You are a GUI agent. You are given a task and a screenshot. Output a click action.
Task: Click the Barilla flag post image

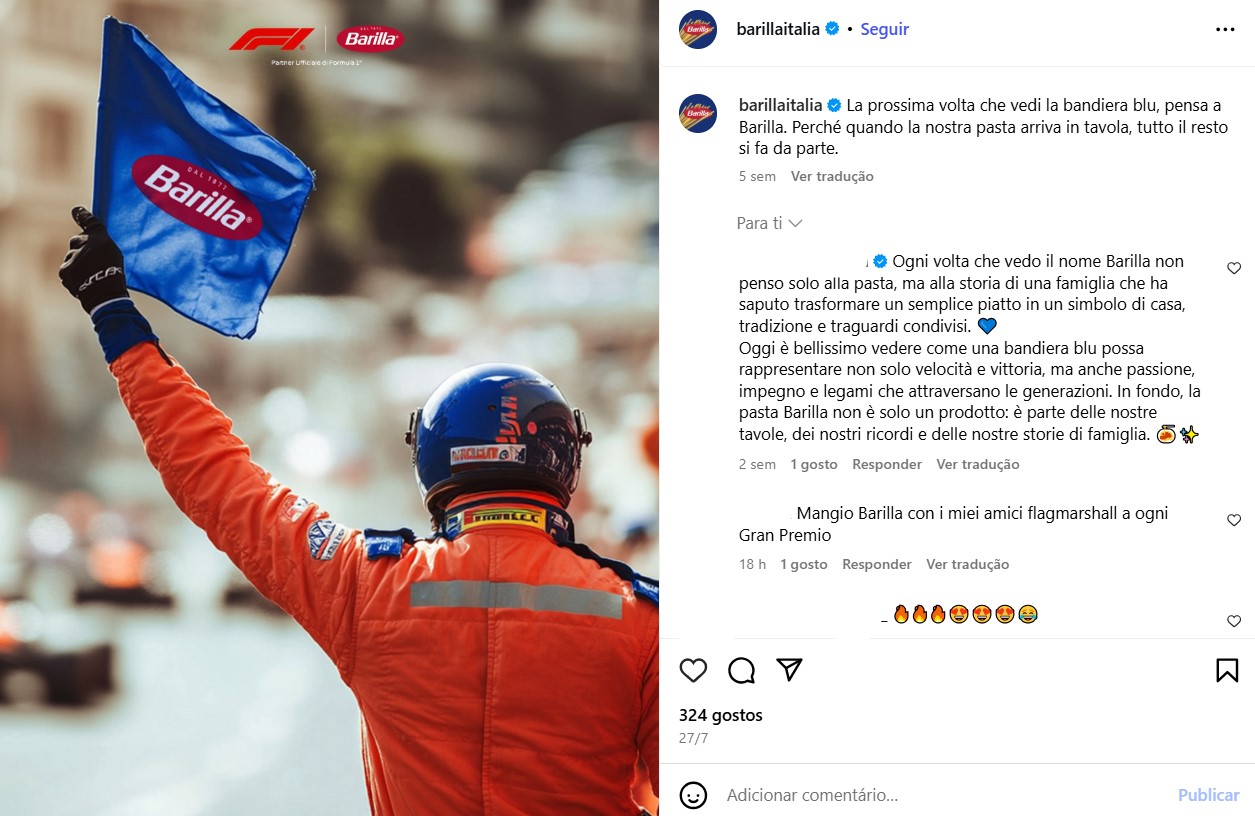tap(329, 408)
